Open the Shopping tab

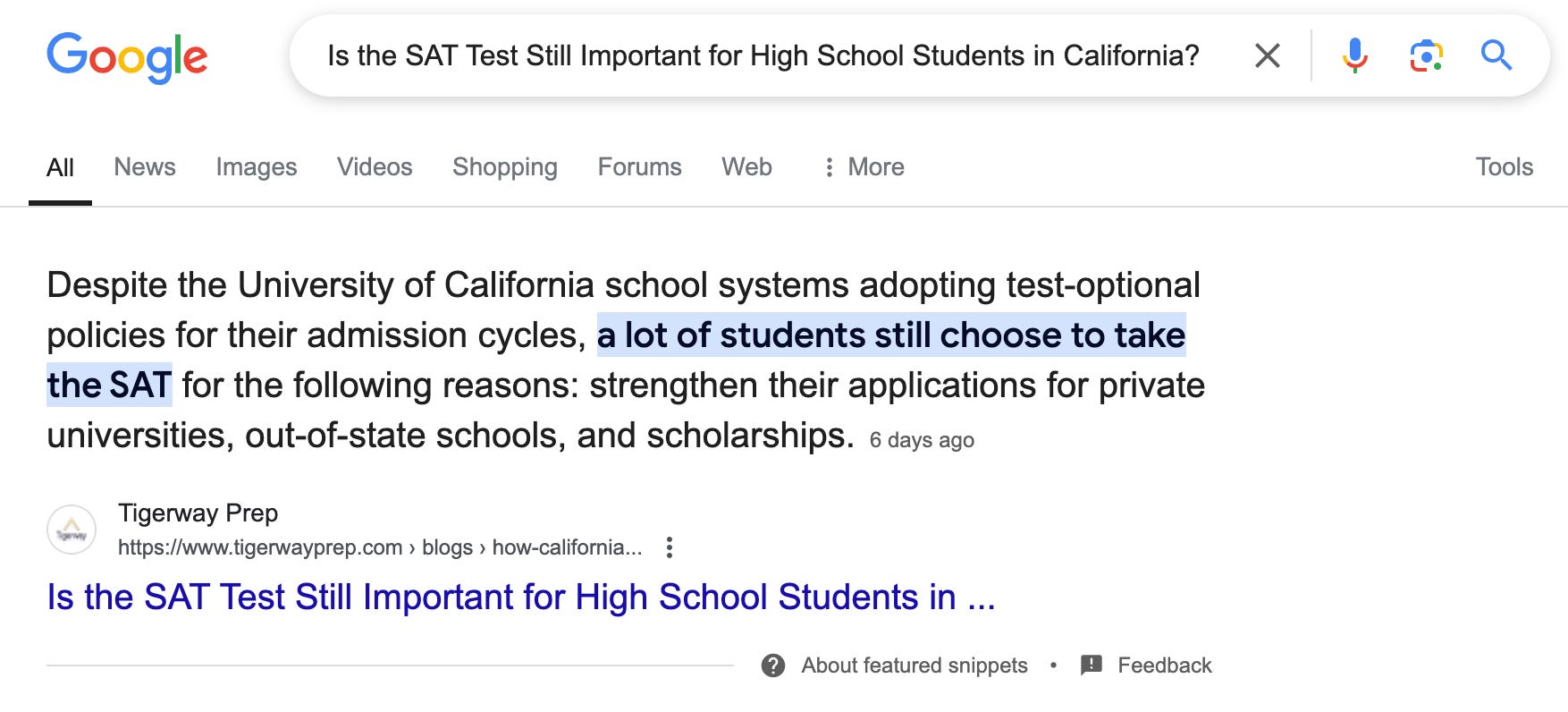pyautogui.click(x=505, y=167)
